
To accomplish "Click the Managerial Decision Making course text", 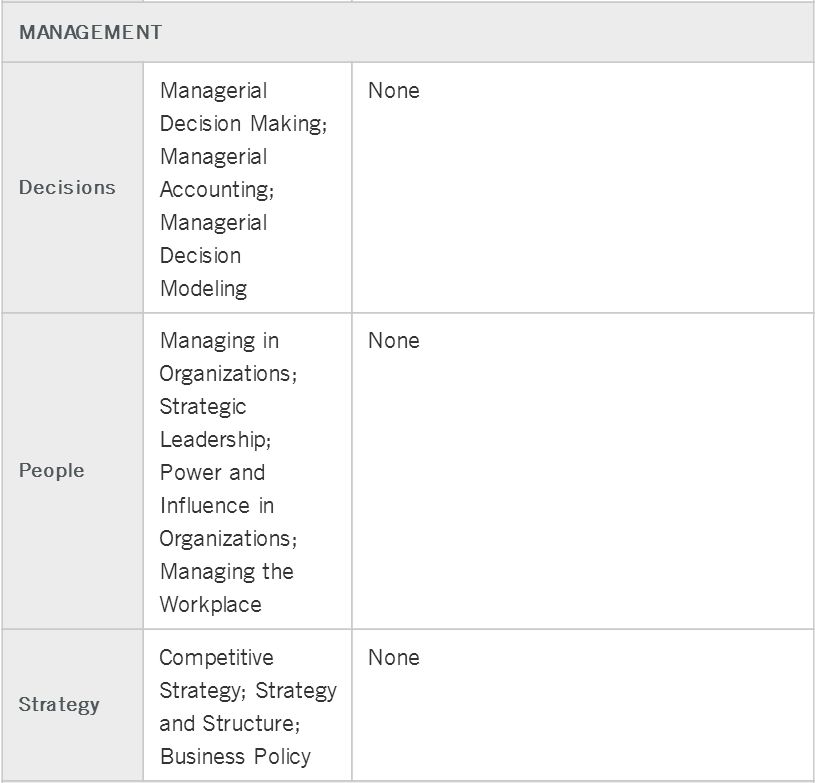I will click(243, 107).
